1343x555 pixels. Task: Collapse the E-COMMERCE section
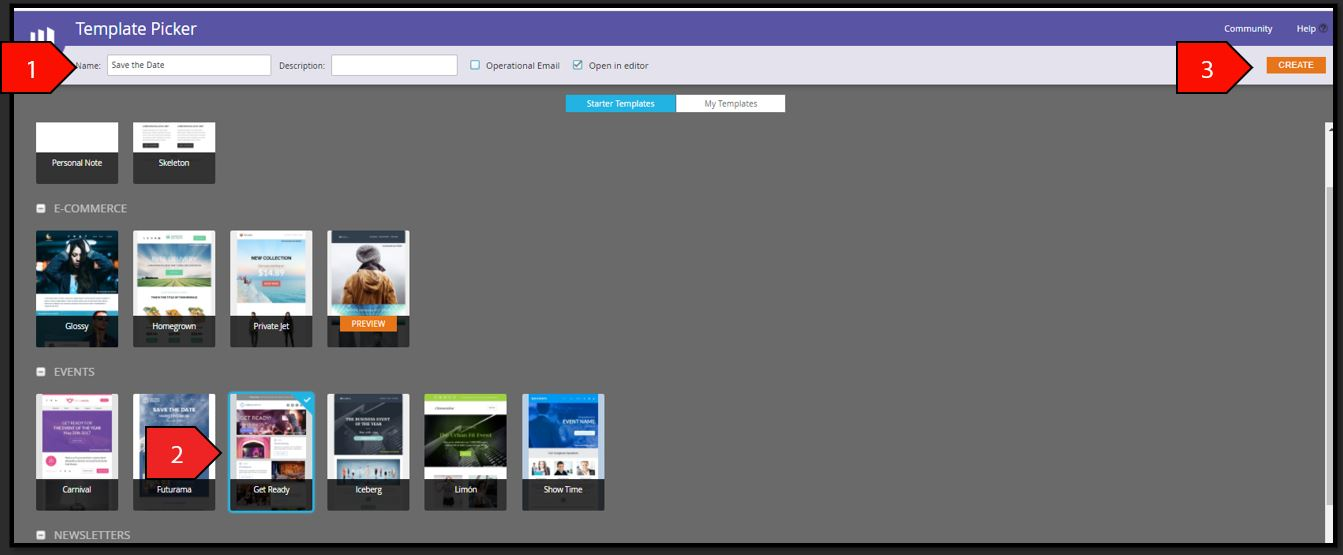point(41,209)
